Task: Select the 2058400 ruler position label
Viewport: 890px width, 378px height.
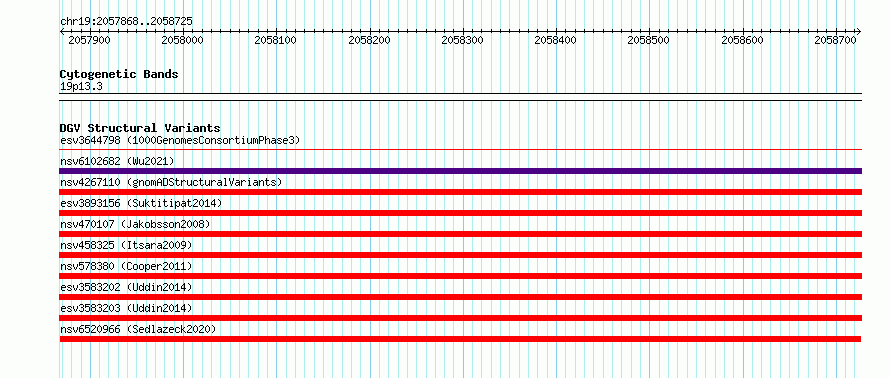Action: coord(555,40)
